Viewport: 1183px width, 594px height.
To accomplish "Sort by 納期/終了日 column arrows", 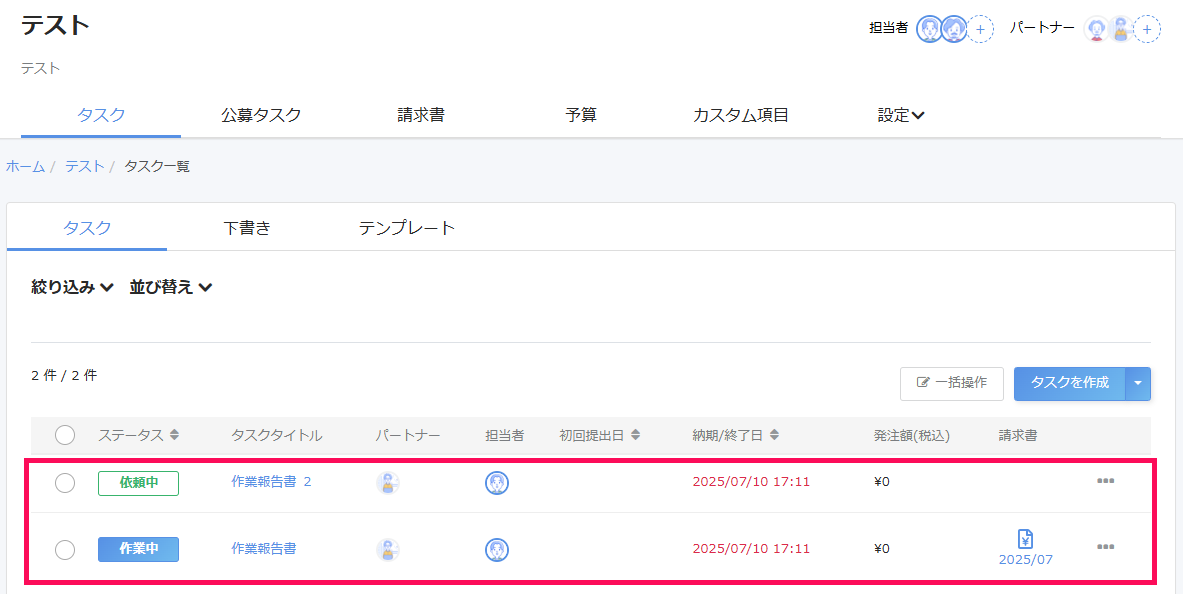I will click(x=774, y=435).
